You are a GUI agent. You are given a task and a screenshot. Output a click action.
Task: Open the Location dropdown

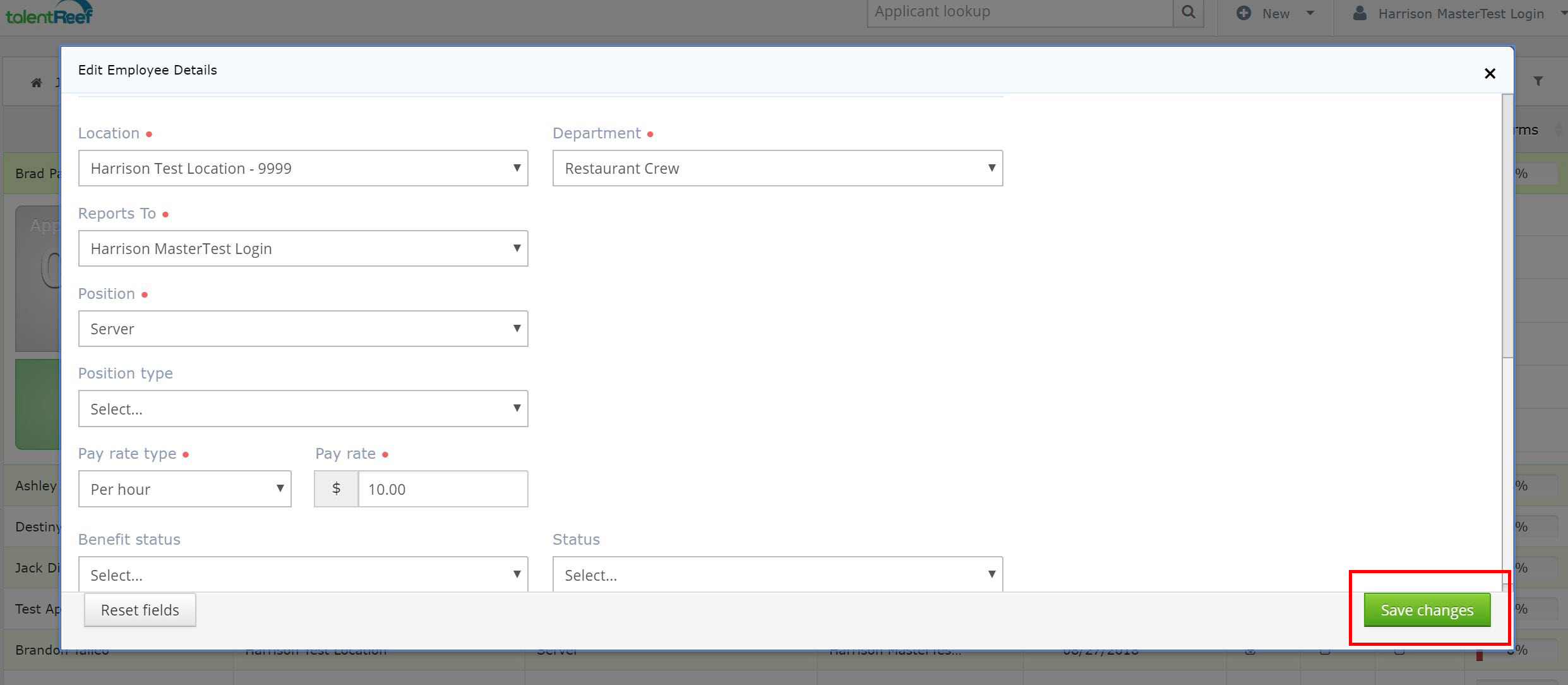coord(303,168)
